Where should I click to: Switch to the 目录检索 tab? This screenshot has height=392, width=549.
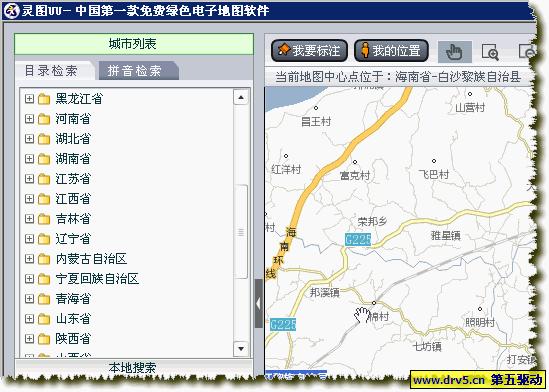[x=53, y=71]
